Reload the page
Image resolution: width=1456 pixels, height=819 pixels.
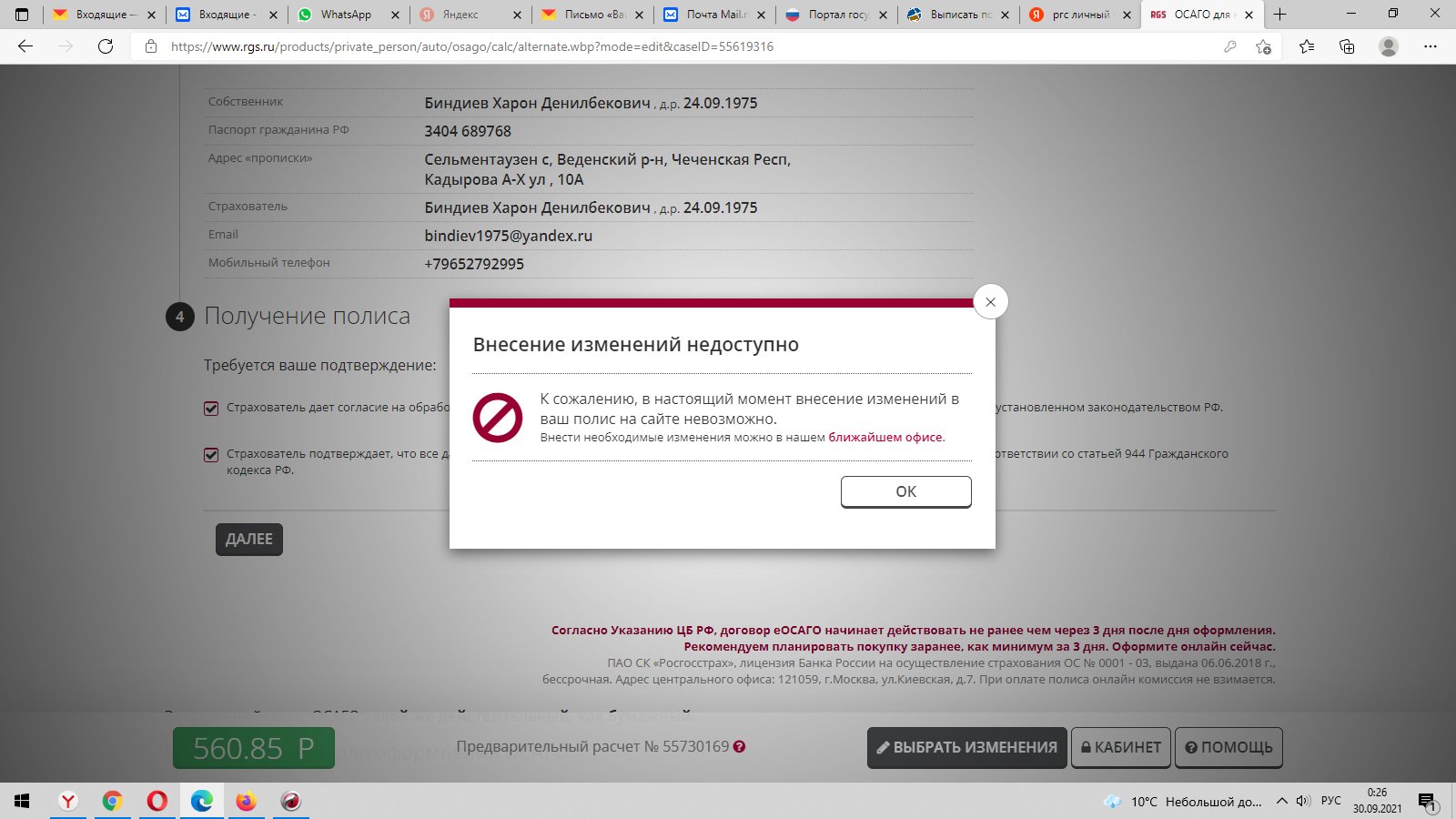(x=106, y=46)
